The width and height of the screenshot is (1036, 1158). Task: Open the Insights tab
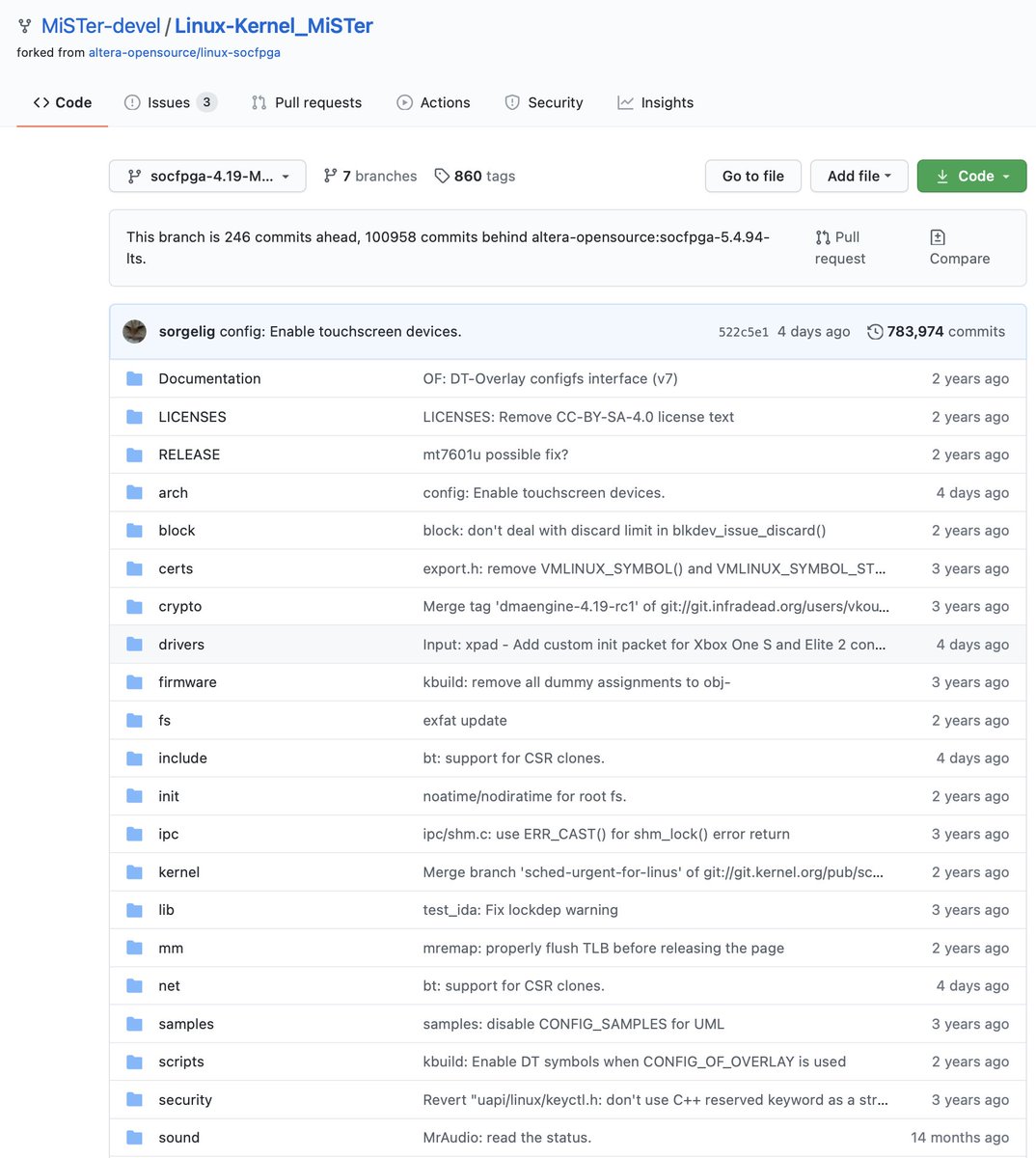click(656, 102)
